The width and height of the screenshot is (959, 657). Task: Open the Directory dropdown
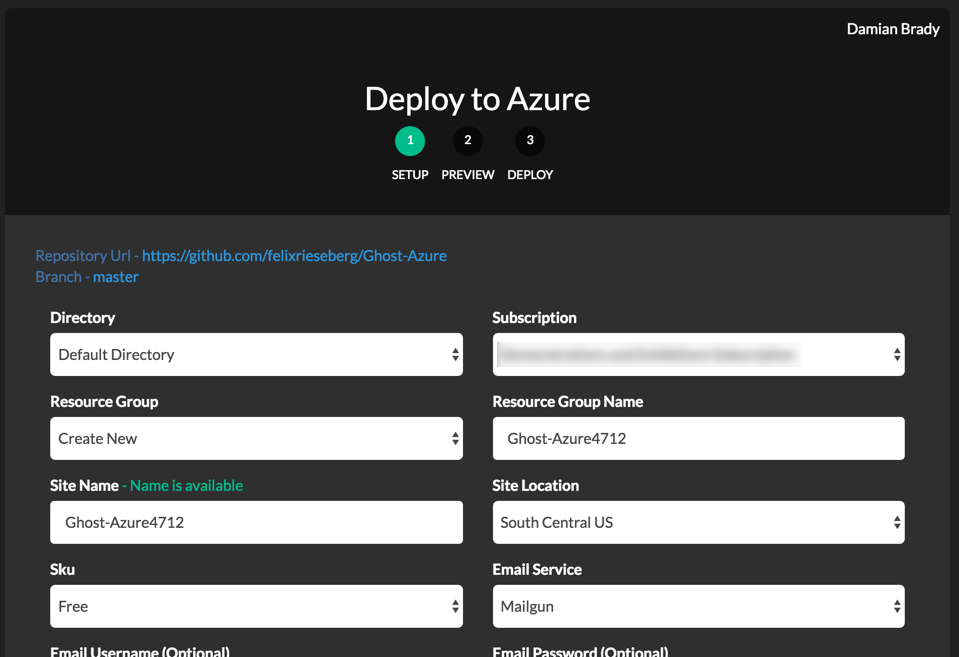[x=256, y=354]
